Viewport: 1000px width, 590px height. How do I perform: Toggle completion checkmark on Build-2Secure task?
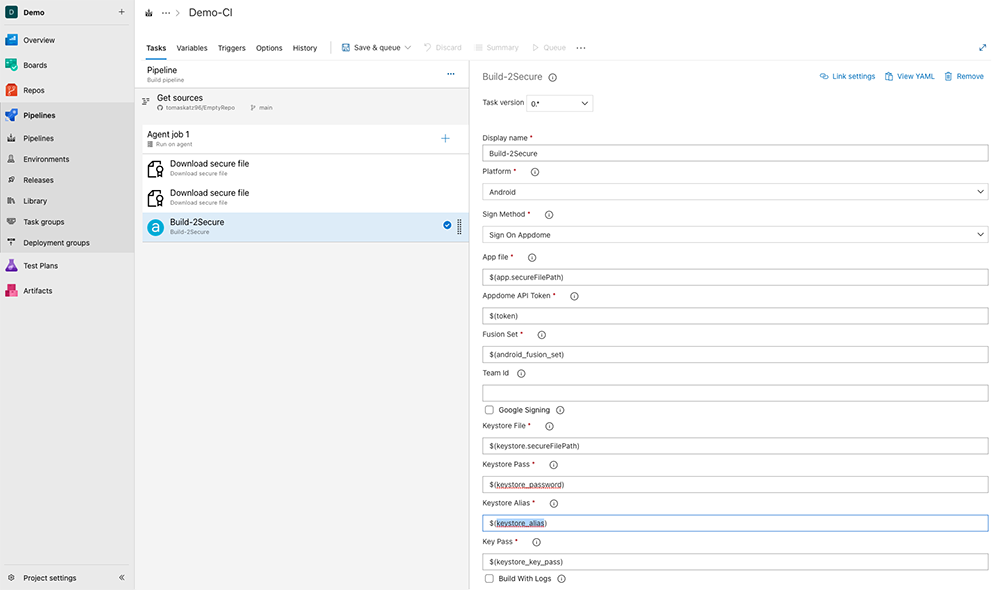pyautogui.click(x=446, y=226)
